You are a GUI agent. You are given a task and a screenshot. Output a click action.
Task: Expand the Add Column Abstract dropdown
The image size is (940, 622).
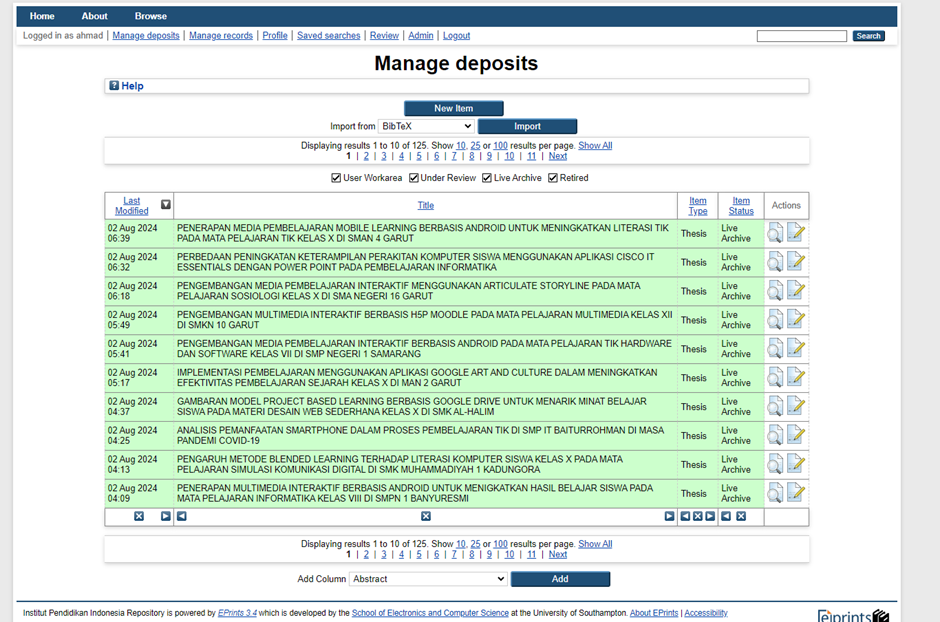(429, 579)
